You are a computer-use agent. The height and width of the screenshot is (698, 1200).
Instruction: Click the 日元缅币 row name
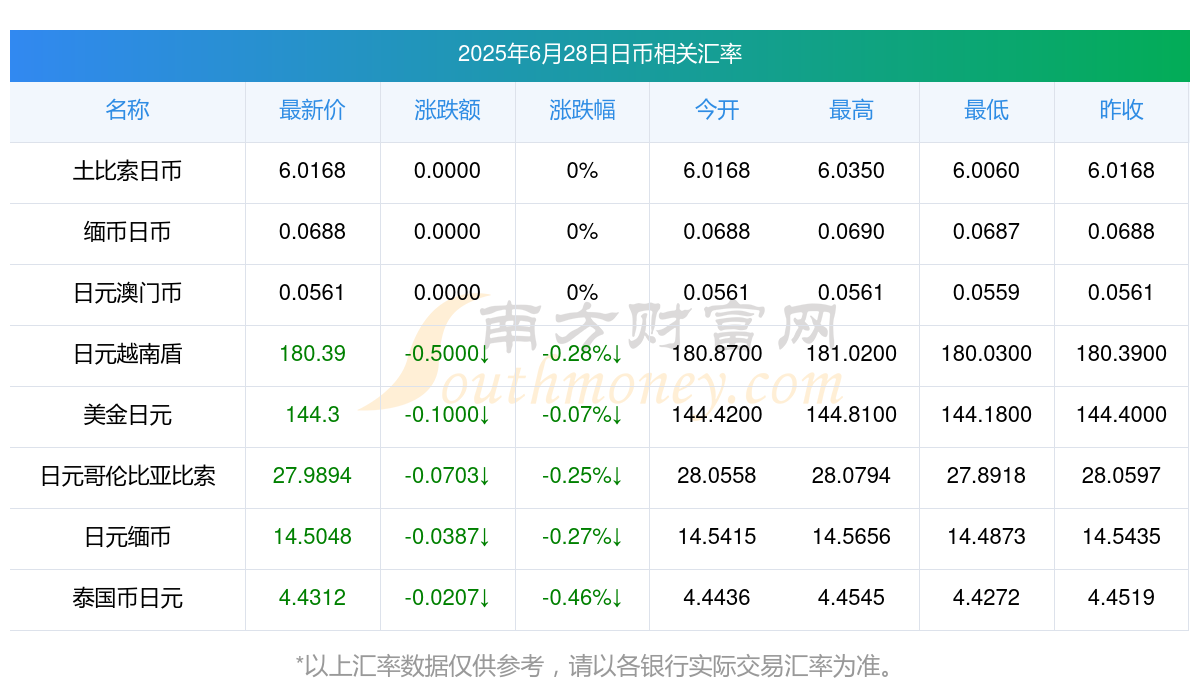[127, 537]
